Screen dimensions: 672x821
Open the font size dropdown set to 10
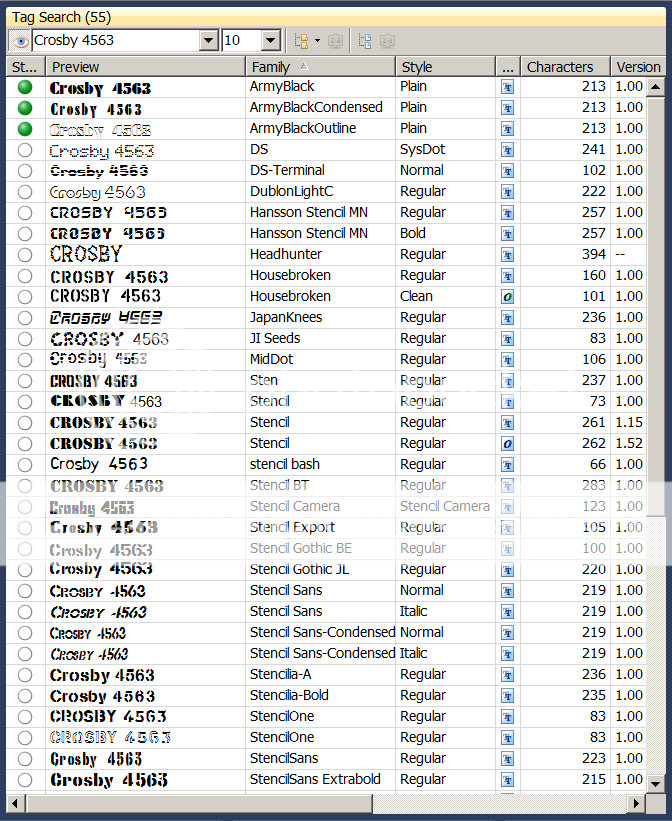click(x=270, y=41)
